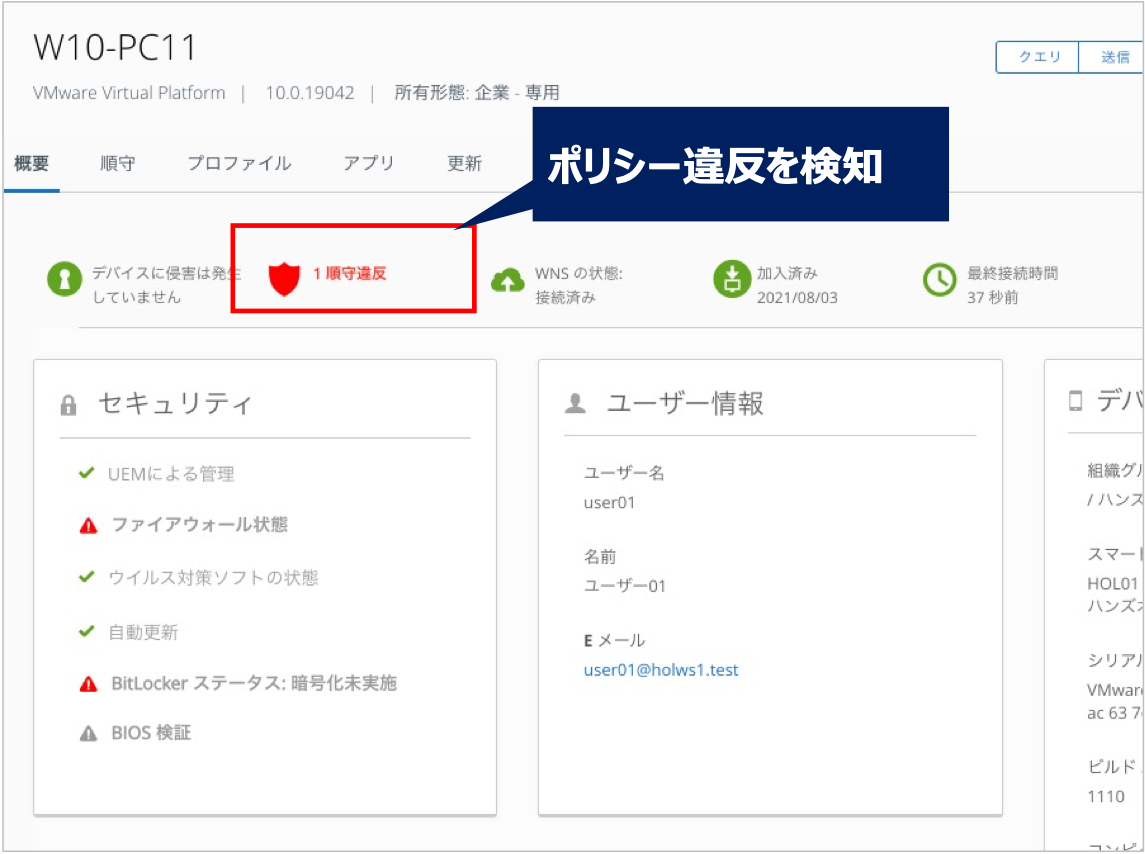Click the green checkmark next to UEMによる管理
This screenshot has width=1145, height=854.
(86, 473)
